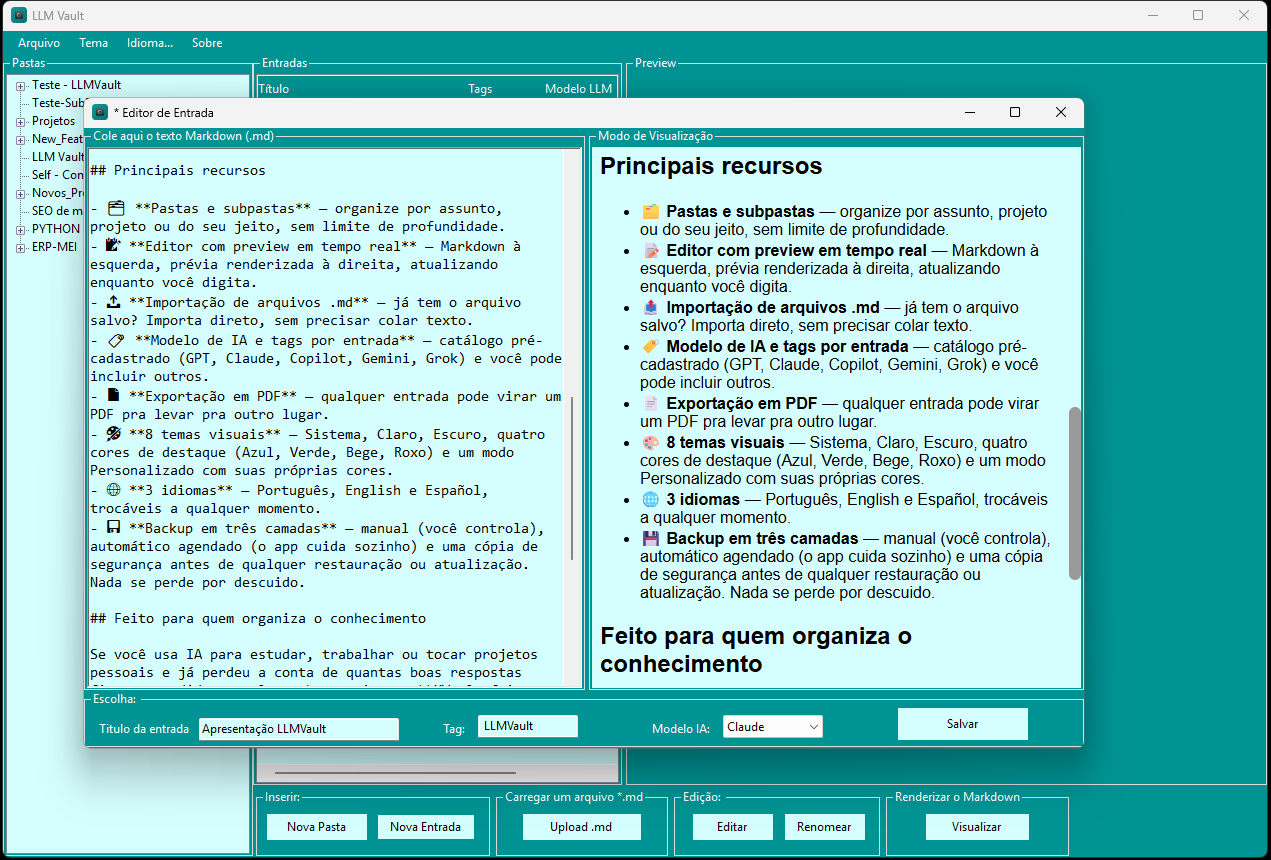Click the Tag field containing LLMVault
The image size is (1271, 860).
(x=528, y=726)
